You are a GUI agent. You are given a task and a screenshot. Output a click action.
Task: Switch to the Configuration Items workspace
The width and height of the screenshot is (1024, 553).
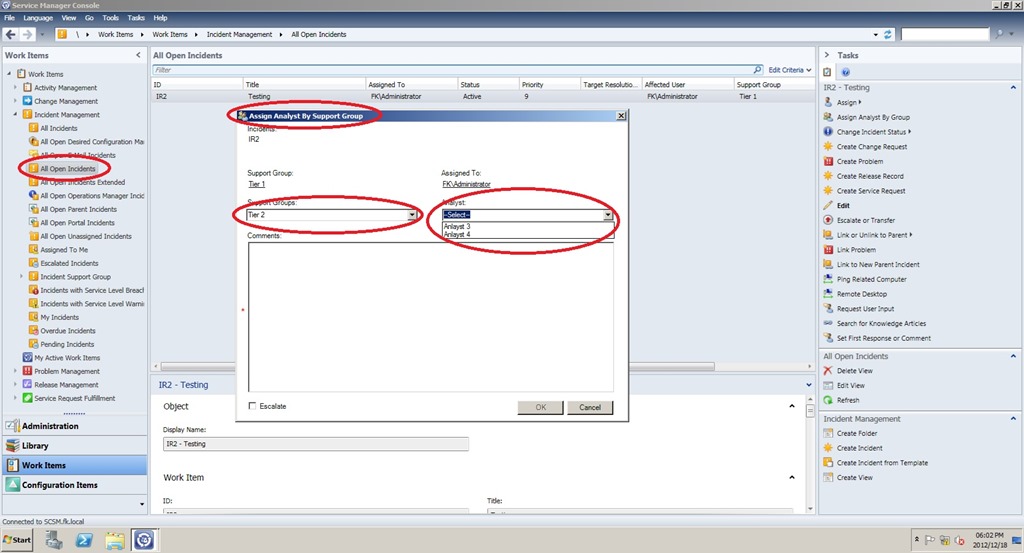point(60,485)
